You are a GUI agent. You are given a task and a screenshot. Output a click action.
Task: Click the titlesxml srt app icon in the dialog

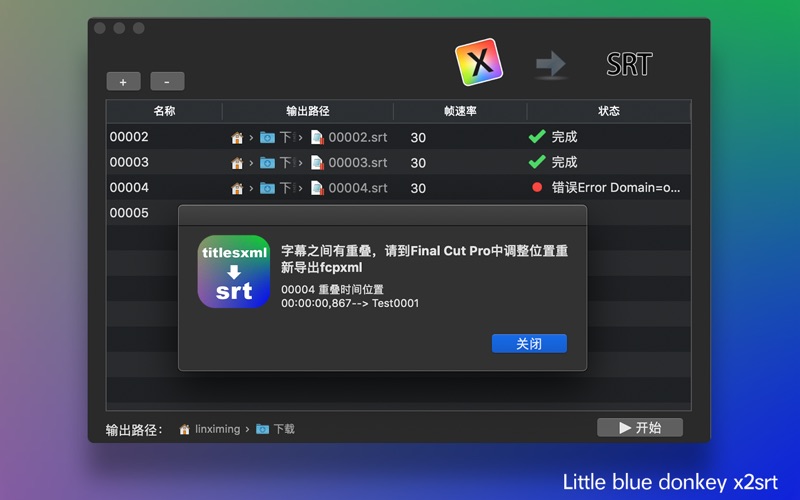234,271
